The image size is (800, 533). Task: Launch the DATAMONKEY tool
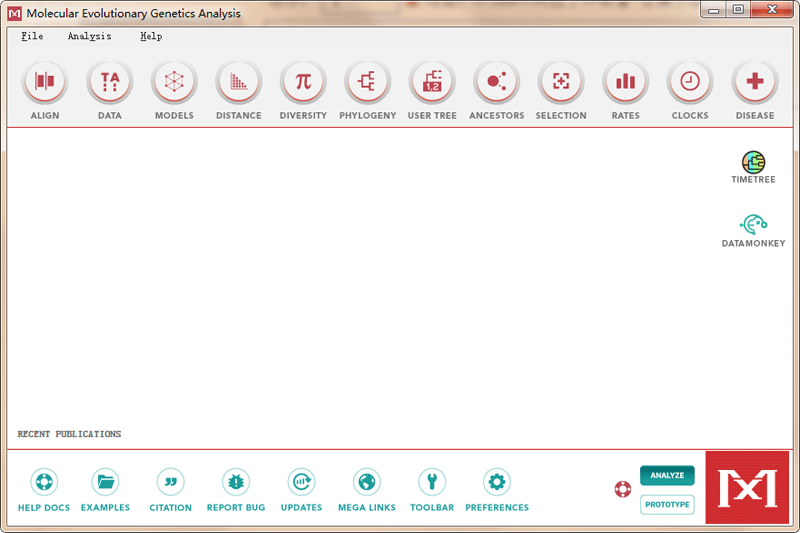point(754,224)
